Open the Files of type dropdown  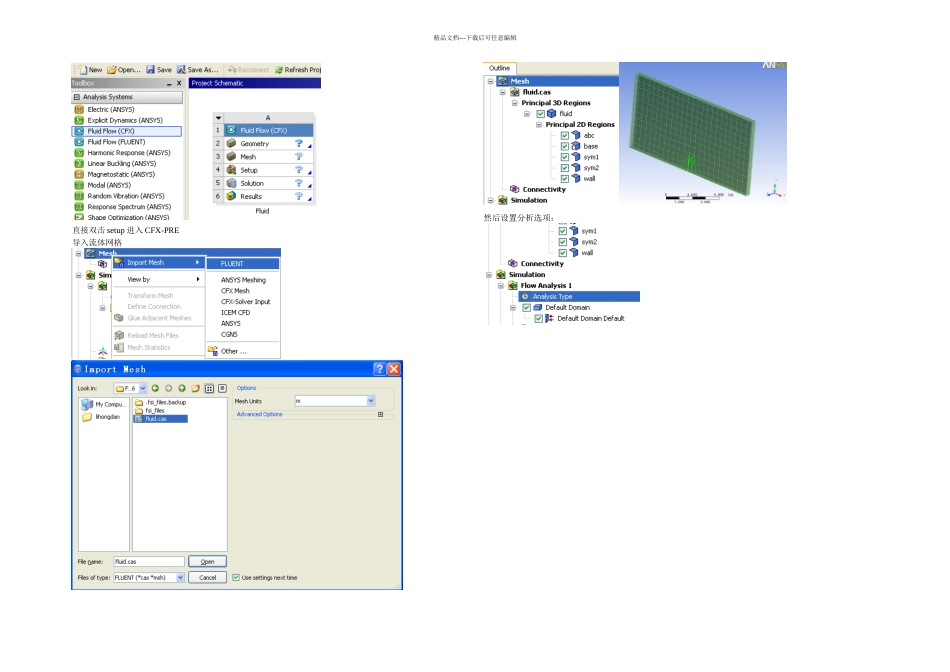tap(180, 577)
